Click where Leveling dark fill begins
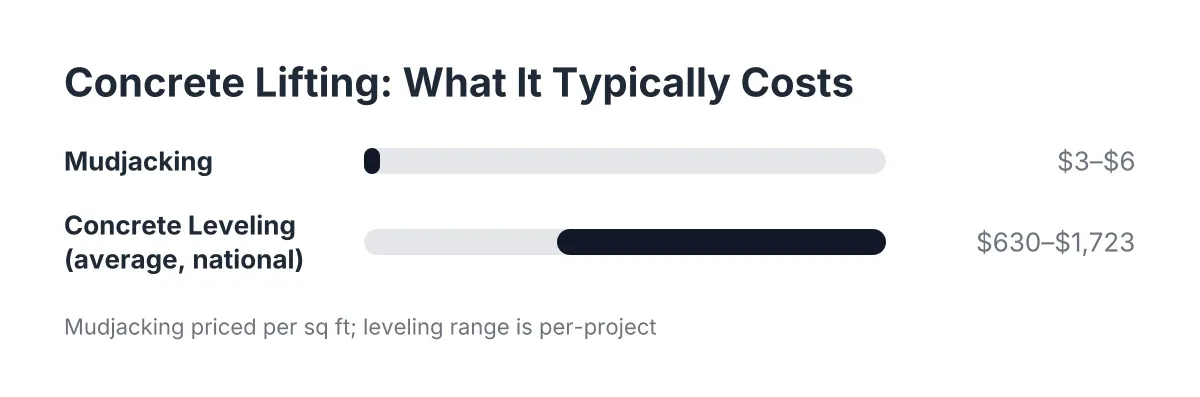This screenshot has height=397, width=1200. click(x=566, y=242)
